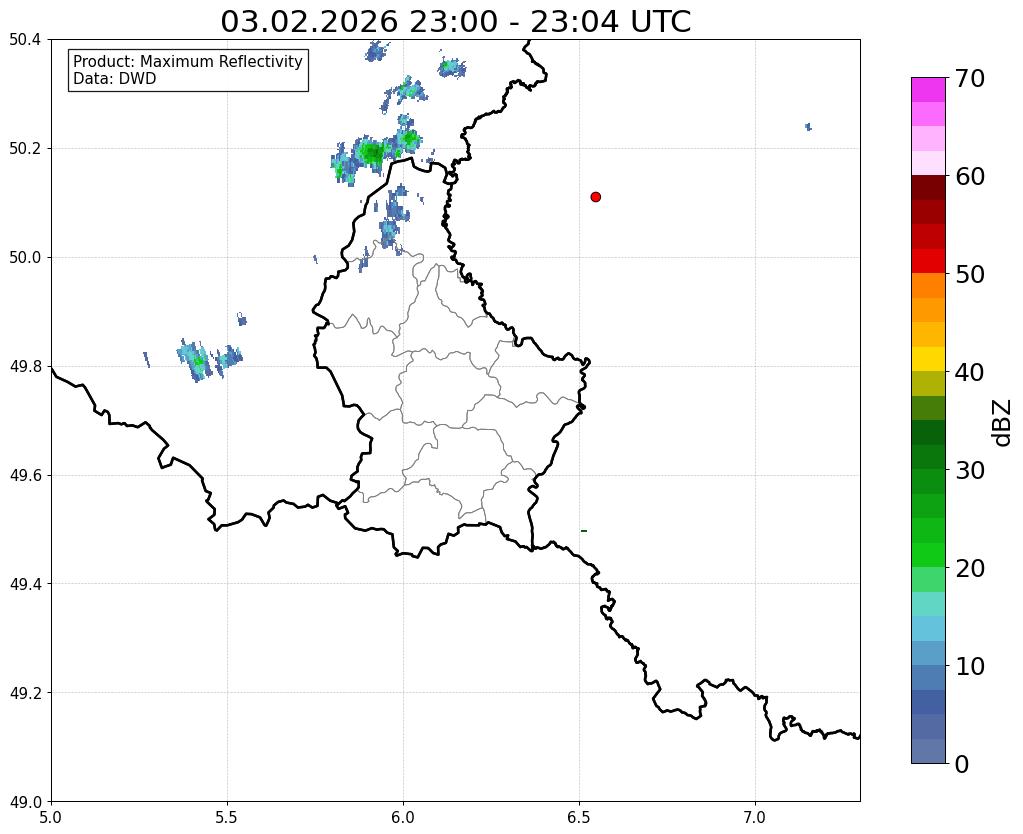Screen dimensions: 1023x834
Task: Click the colorbar tick label '0'
Action: [x=962, y=764]
